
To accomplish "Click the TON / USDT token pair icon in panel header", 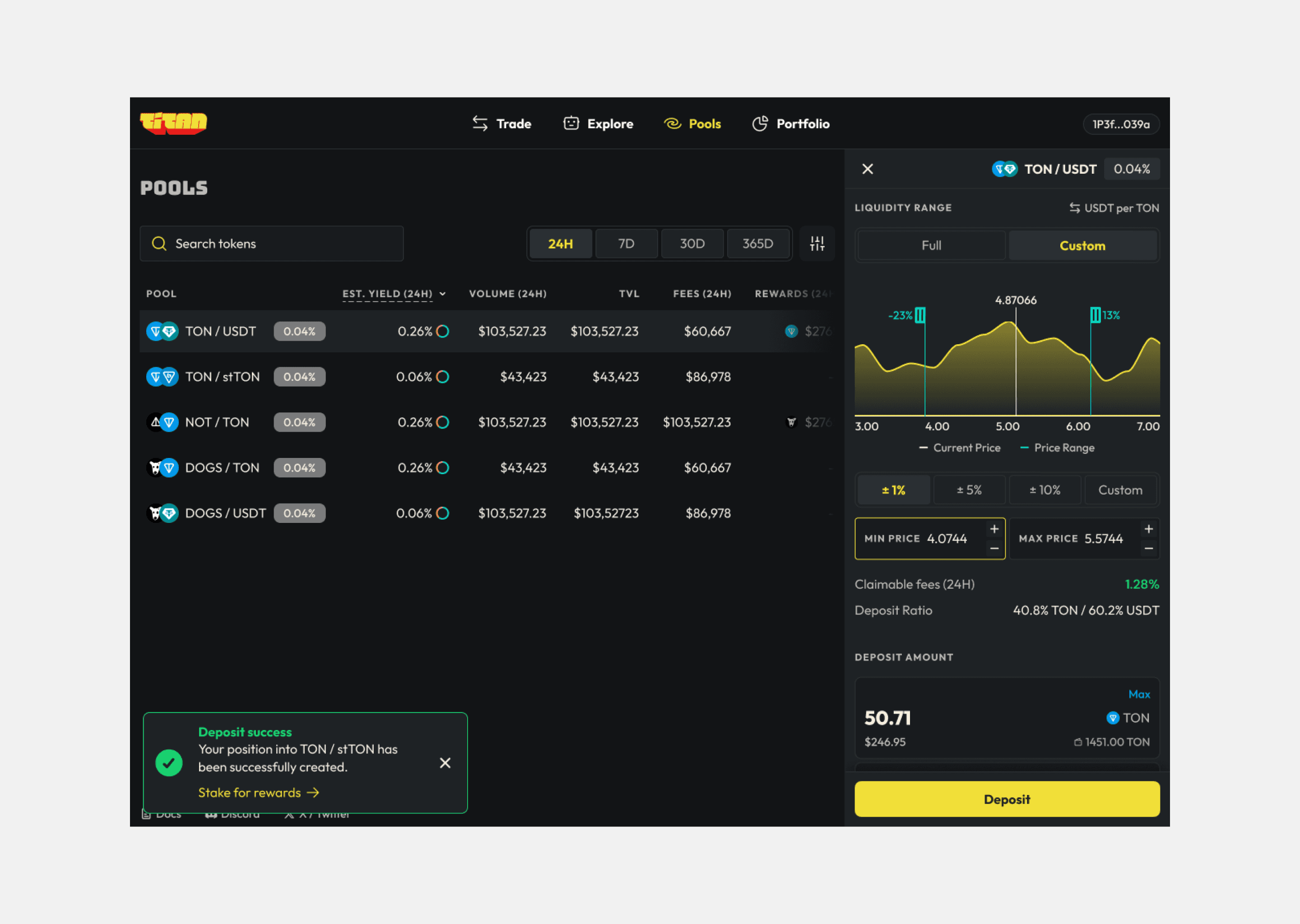I will (1005, 169).
